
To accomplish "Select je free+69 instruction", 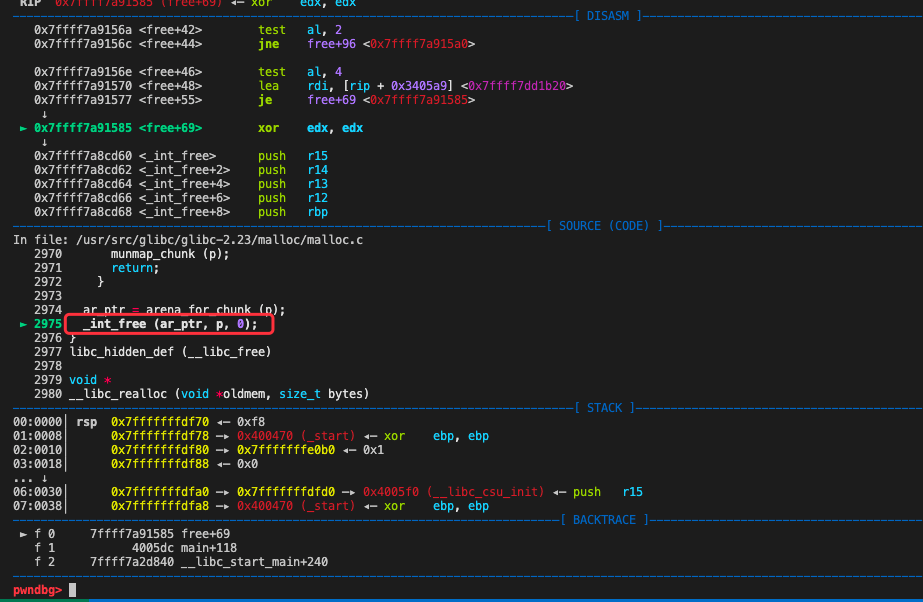I will click(x=254, y=100).
